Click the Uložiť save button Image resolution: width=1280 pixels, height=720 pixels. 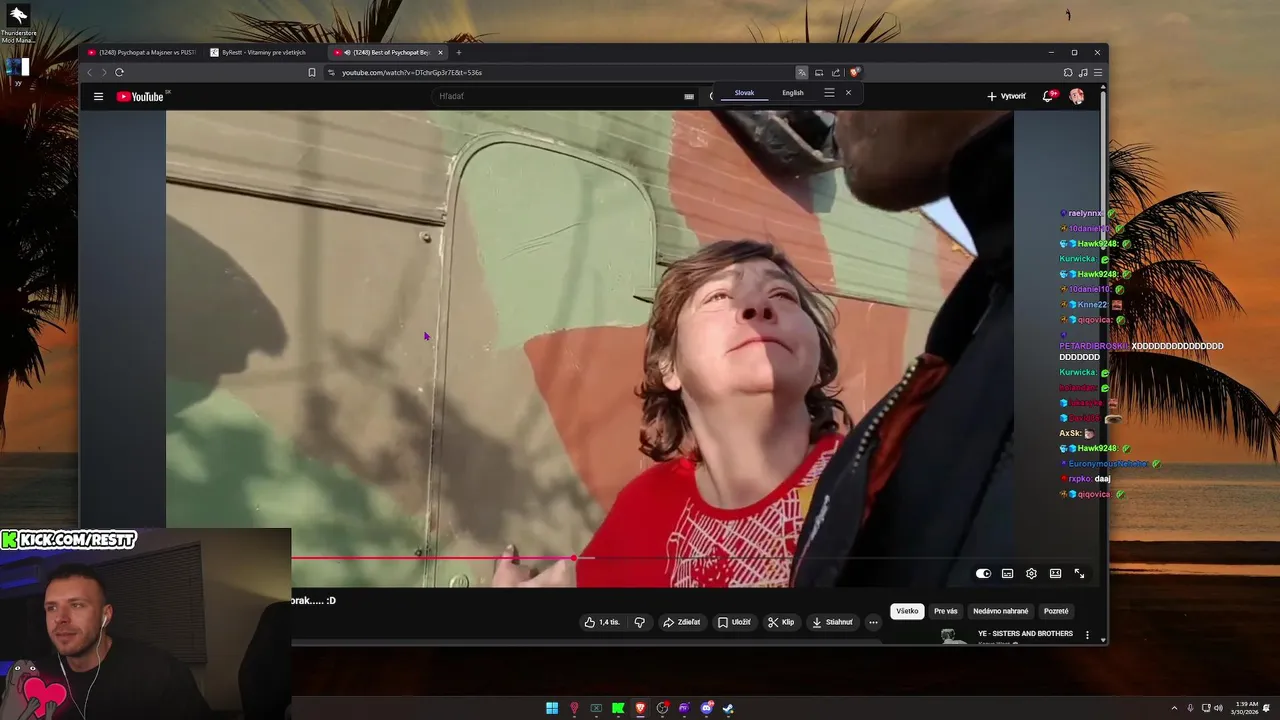point(734,622)
